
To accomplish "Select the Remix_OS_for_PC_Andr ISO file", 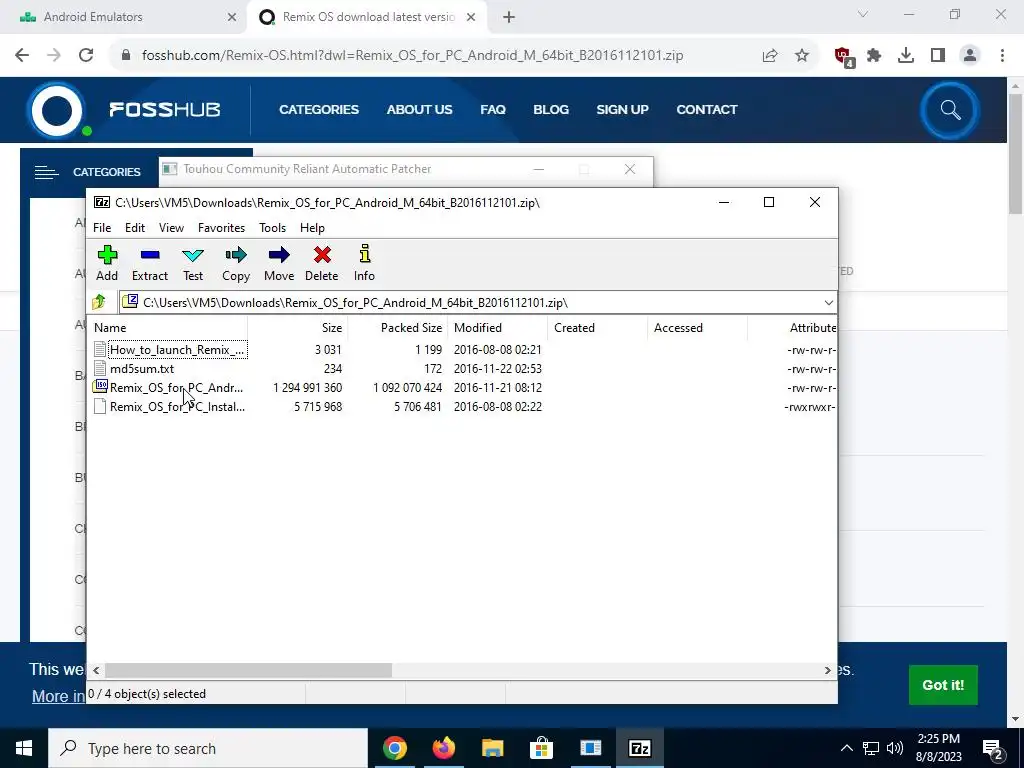I will click(176, 387).
